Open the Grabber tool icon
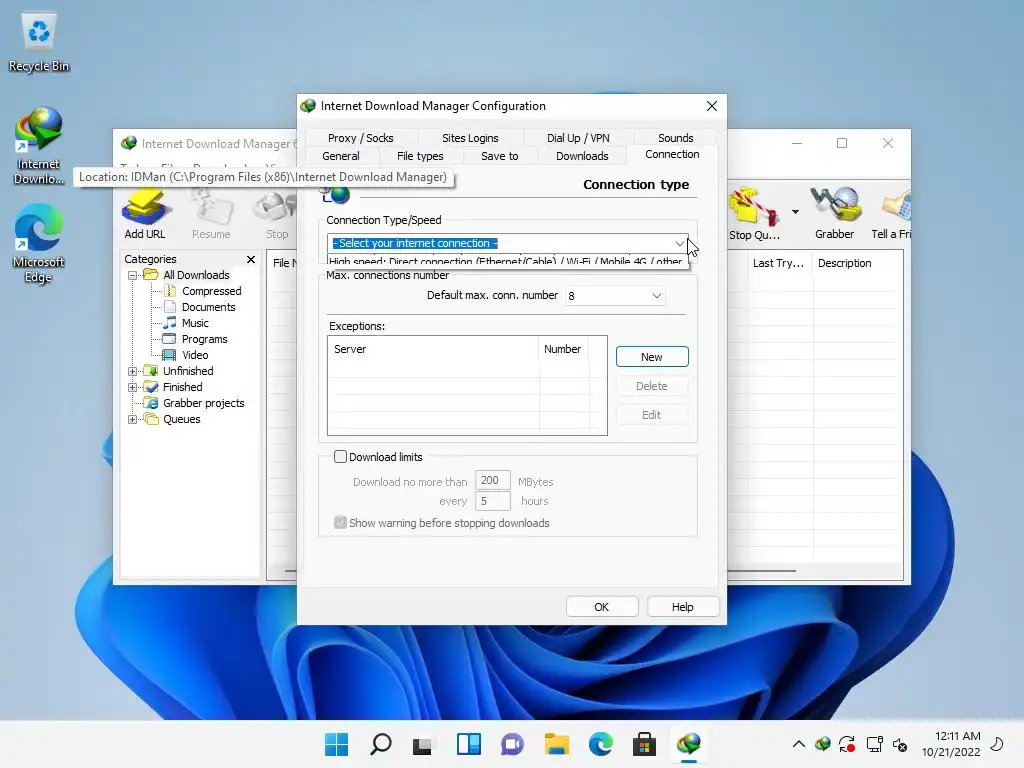1024x768 pixels. click(x=835, y=214)
